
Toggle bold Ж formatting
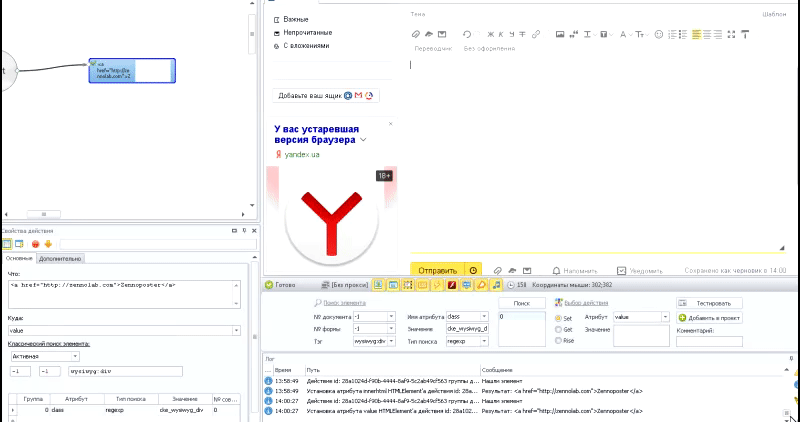pyautogui.click(x=491, y=35)
